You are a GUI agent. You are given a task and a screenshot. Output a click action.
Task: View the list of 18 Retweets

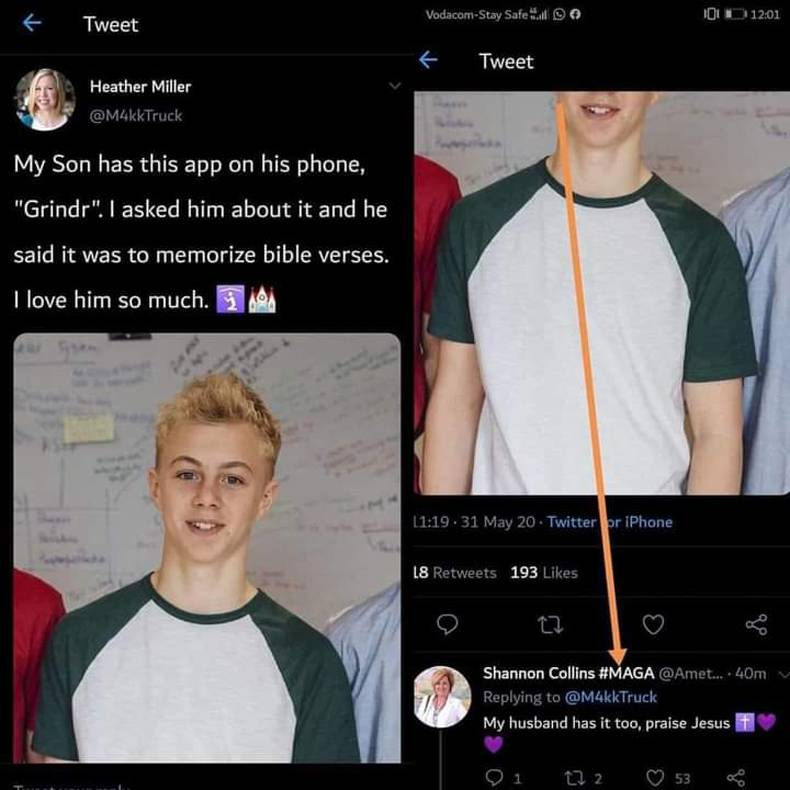click(x=454, y=572)
